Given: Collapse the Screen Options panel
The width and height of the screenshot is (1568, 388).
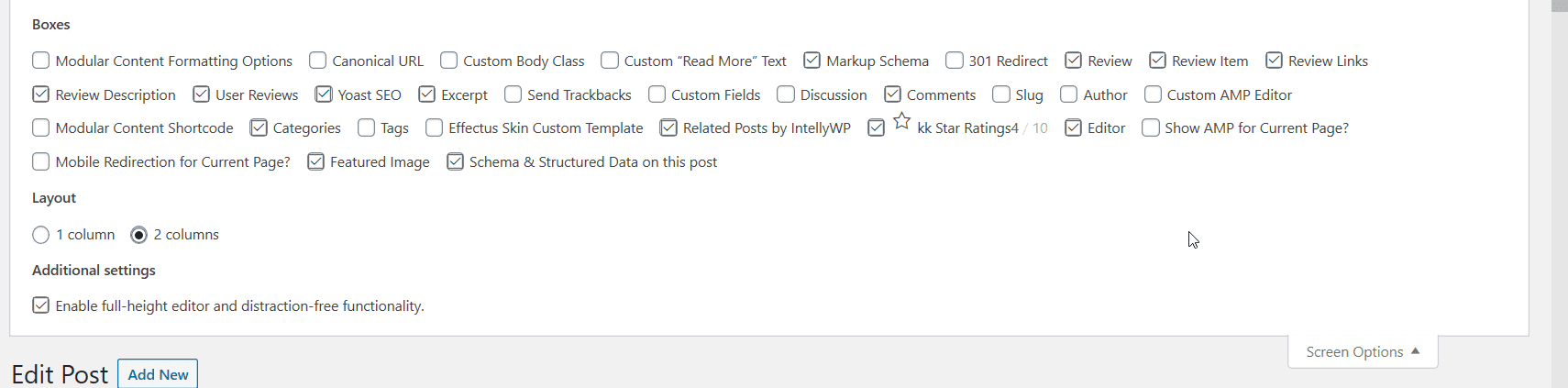Looking at the screenshot, I should pos(1363,352).
